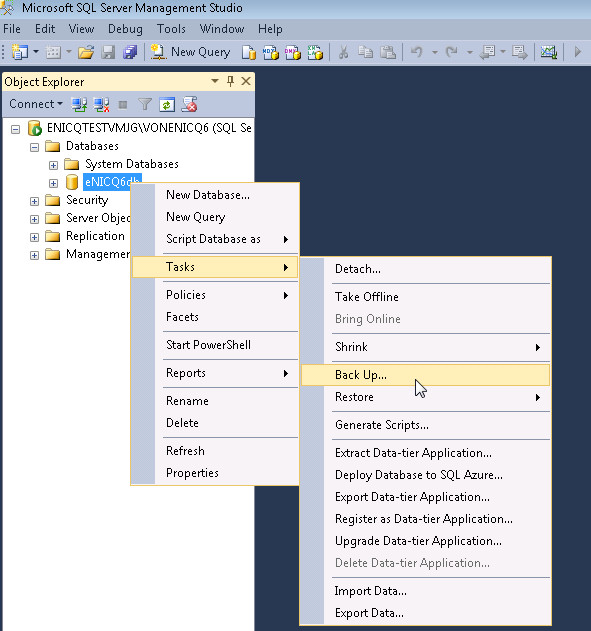The height and width of the screenshot is (631, 591).
Task: Open the Debug menu
Action: tap(125, 29)
